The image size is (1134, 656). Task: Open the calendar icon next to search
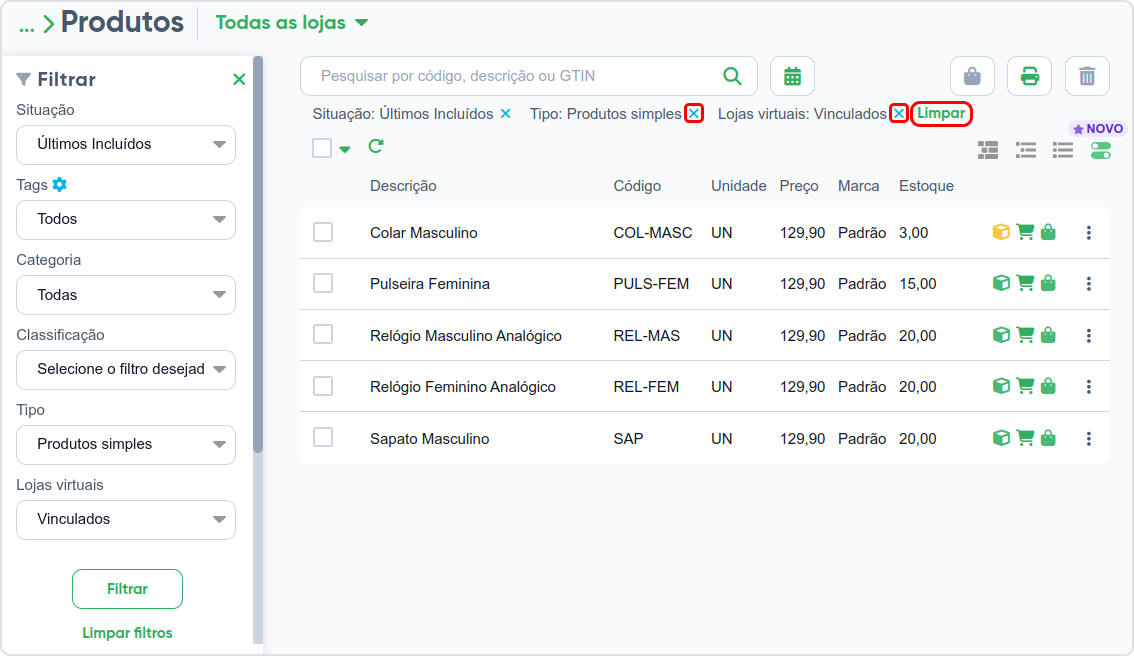pyautogui.click(x=792, y=76)
